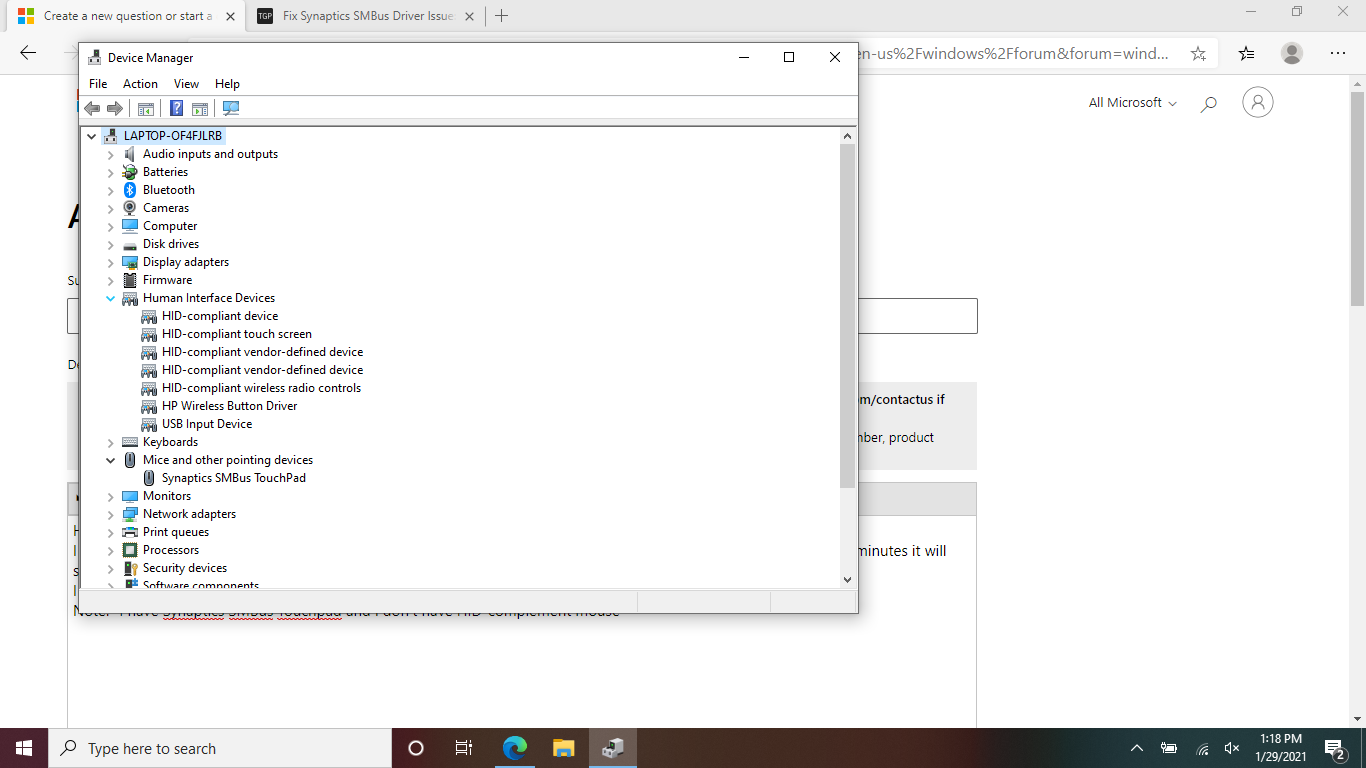Screen dimensions: 1366x768
Task: Open a new browser tab with plus button
Action: 501,16
